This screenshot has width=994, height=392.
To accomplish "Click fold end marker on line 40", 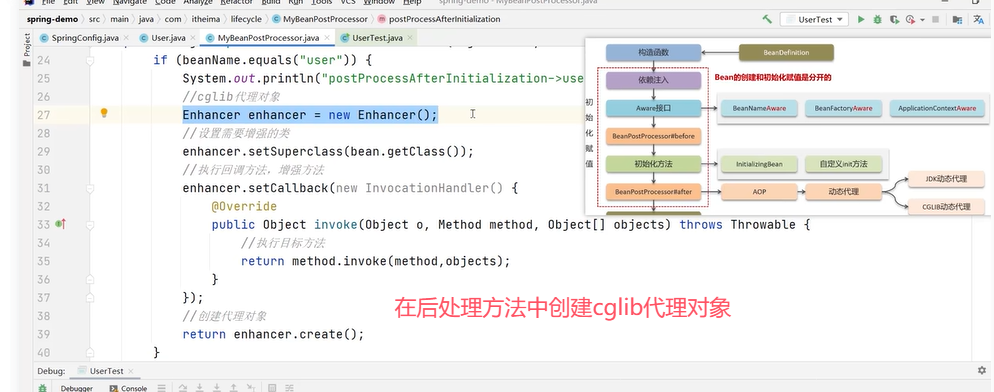I will [x=90, y=352].
